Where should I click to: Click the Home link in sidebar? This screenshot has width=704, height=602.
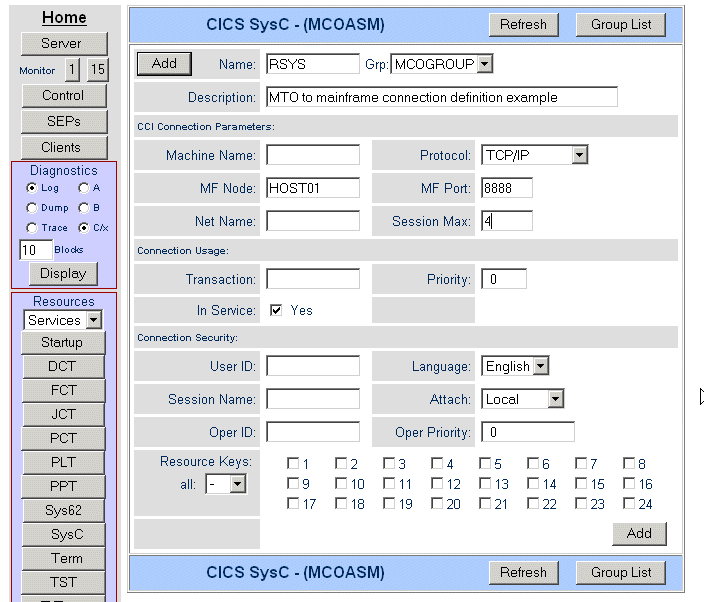point(63,18)
